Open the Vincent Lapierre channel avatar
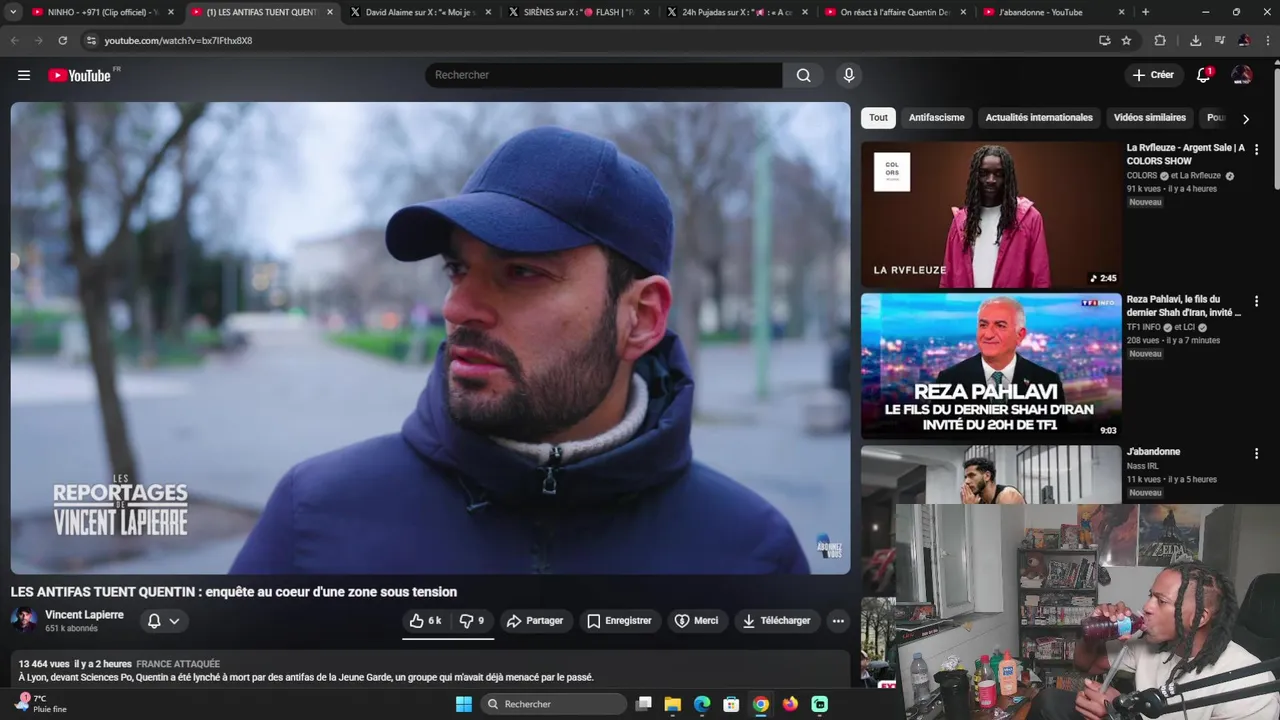This screenshot has width=1280, height=720. 24,620
